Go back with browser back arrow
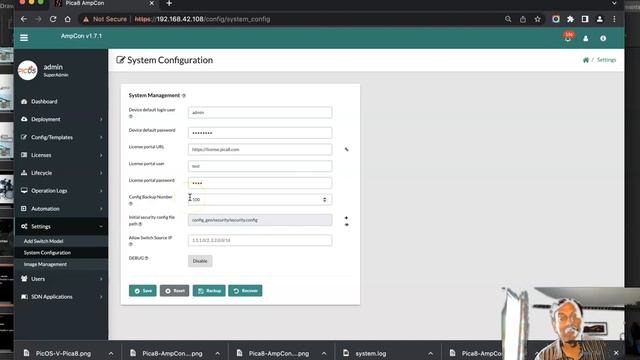The width and height of the screenshot is (640, 360). pyautogui.click(x=23, y=19)
